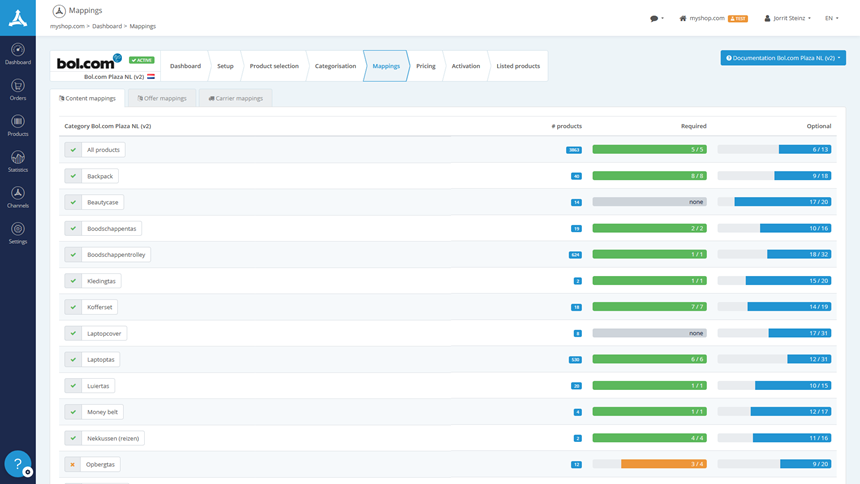Open the EN language dropdown
This screenshot has width=860, height=484.
[x=831, y=19]
